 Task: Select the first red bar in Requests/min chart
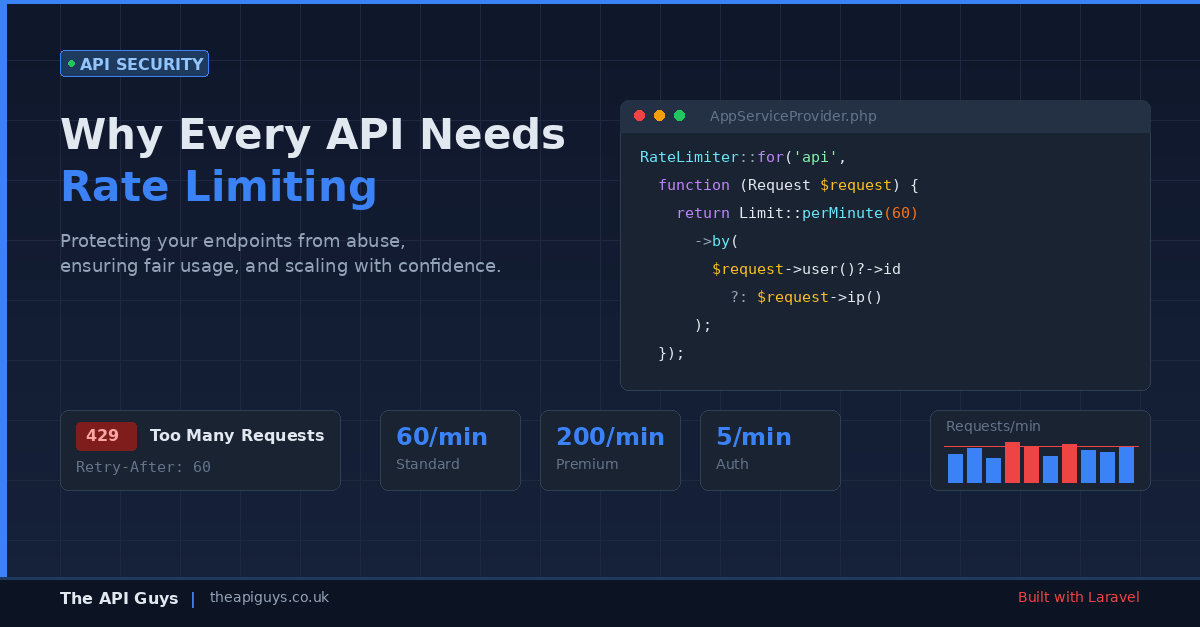pyautogui.click(x=1012, y=463)
